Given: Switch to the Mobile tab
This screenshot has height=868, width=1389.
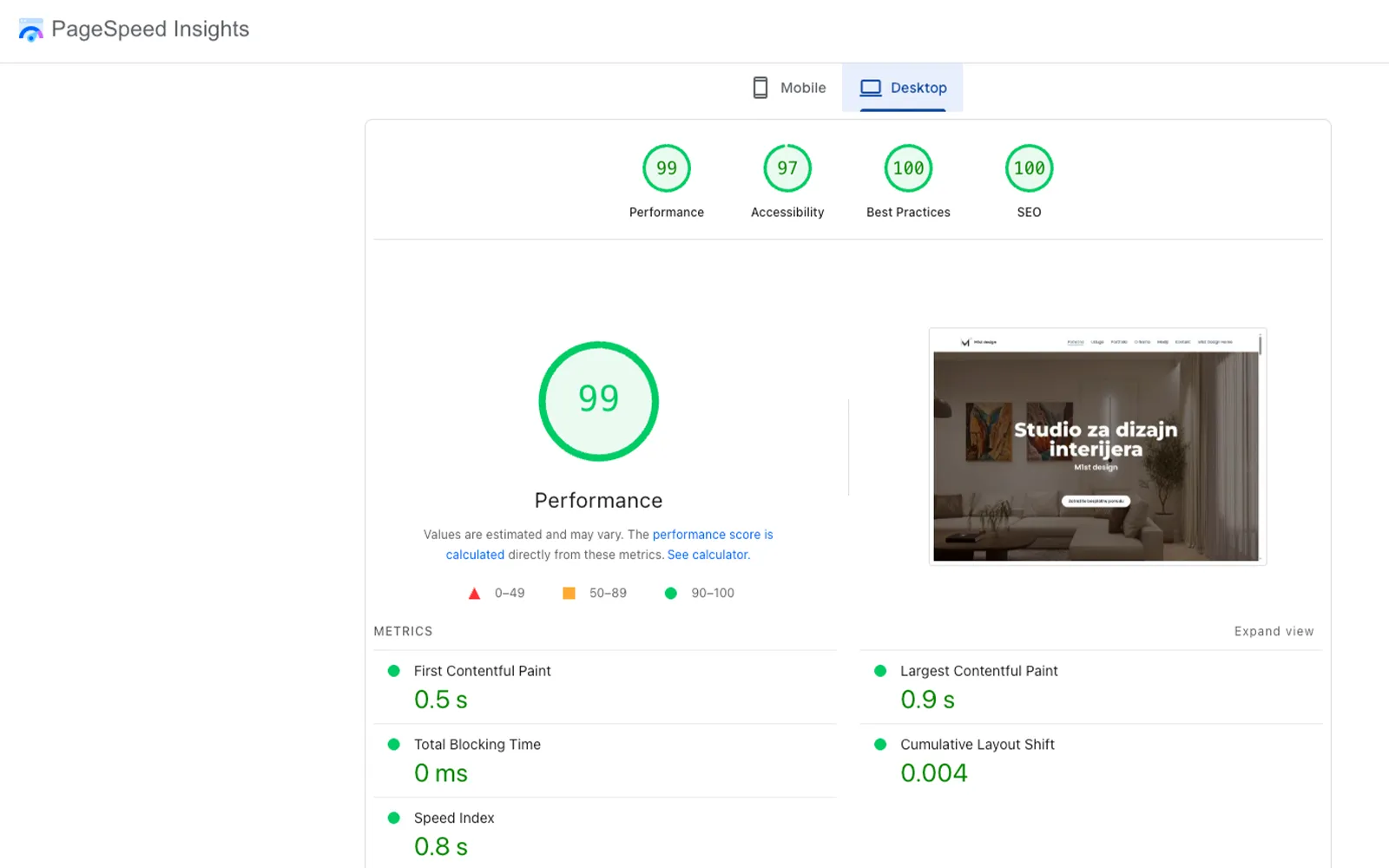Looking at the screenshot, I should point(788,88).
